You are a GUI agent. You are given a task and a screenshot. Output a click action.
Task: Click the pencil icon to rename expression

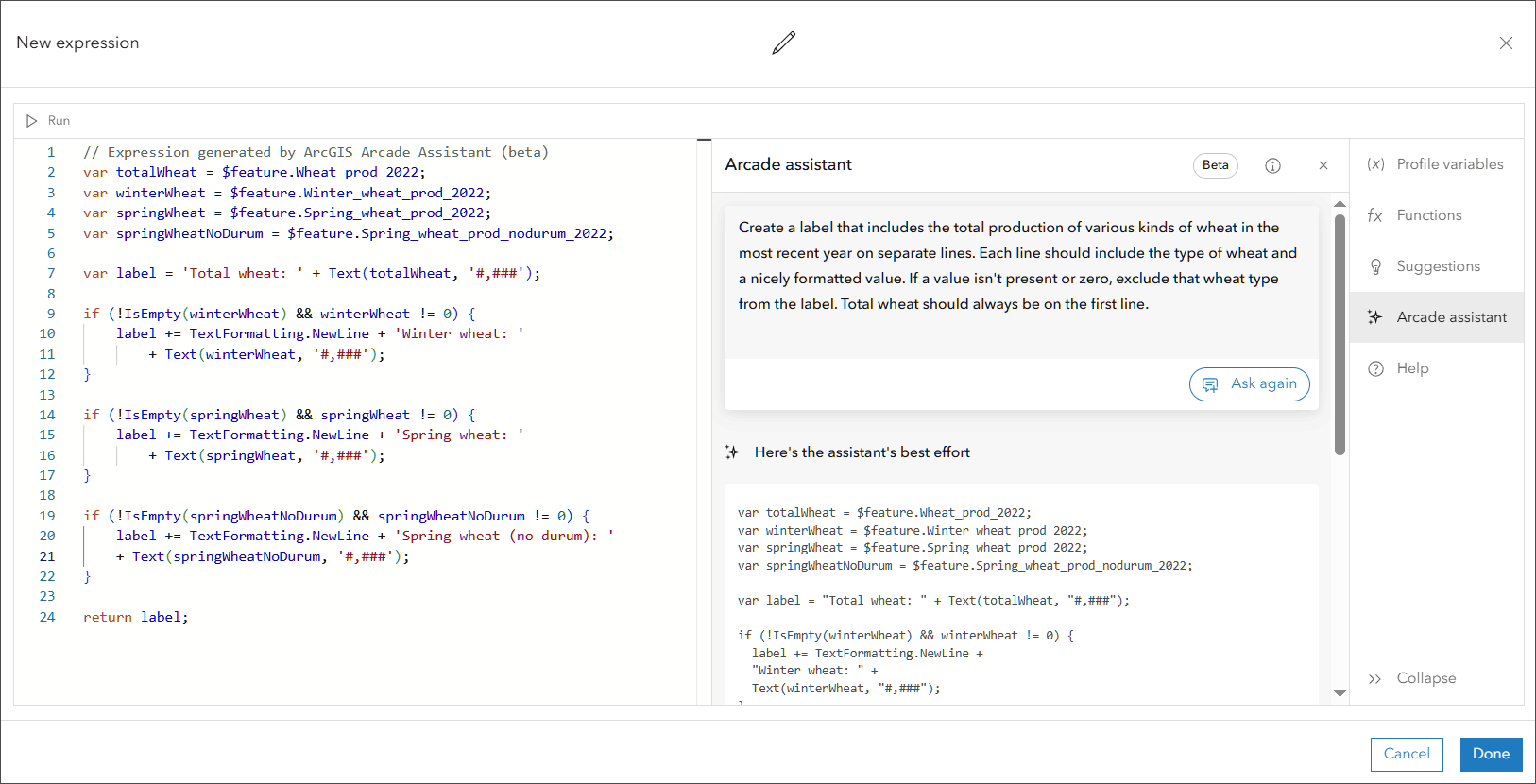[x=783, y=43]
